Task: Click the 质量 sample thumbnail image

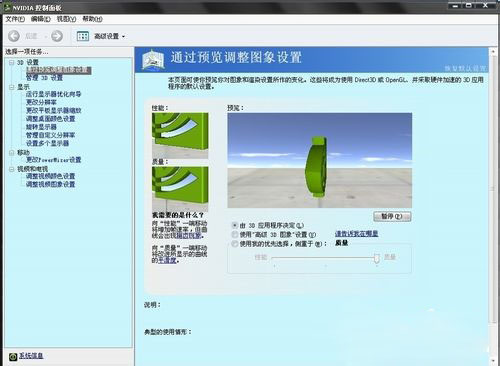Action: tap(180, 189)
